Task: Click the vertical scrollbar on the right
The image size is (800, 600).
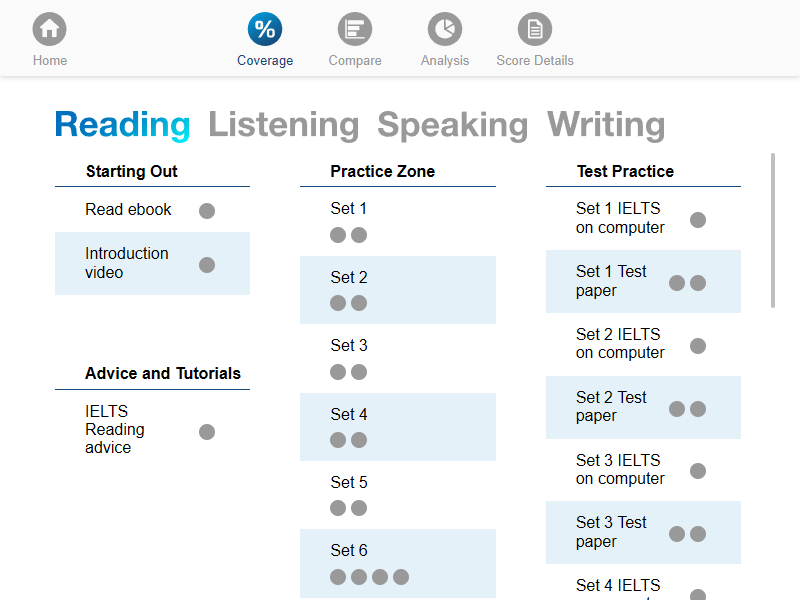Action: (x=773, y=230)
